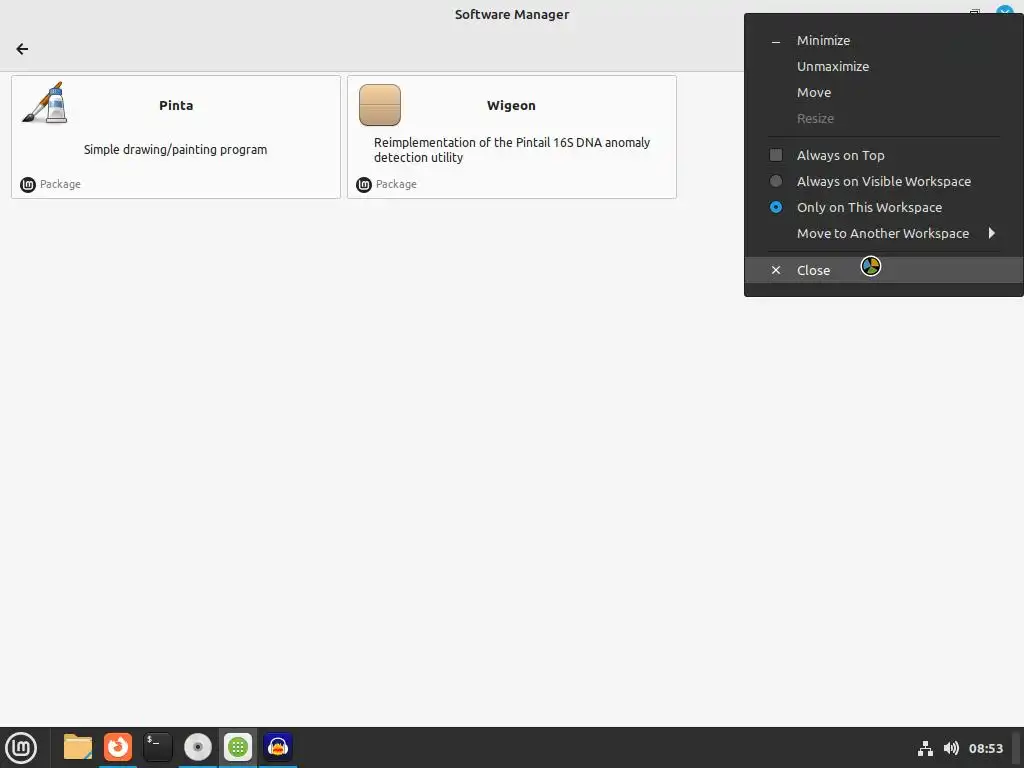
Task: Open the Pinta paintbrush app icon
Action: [x=44, y=103]
